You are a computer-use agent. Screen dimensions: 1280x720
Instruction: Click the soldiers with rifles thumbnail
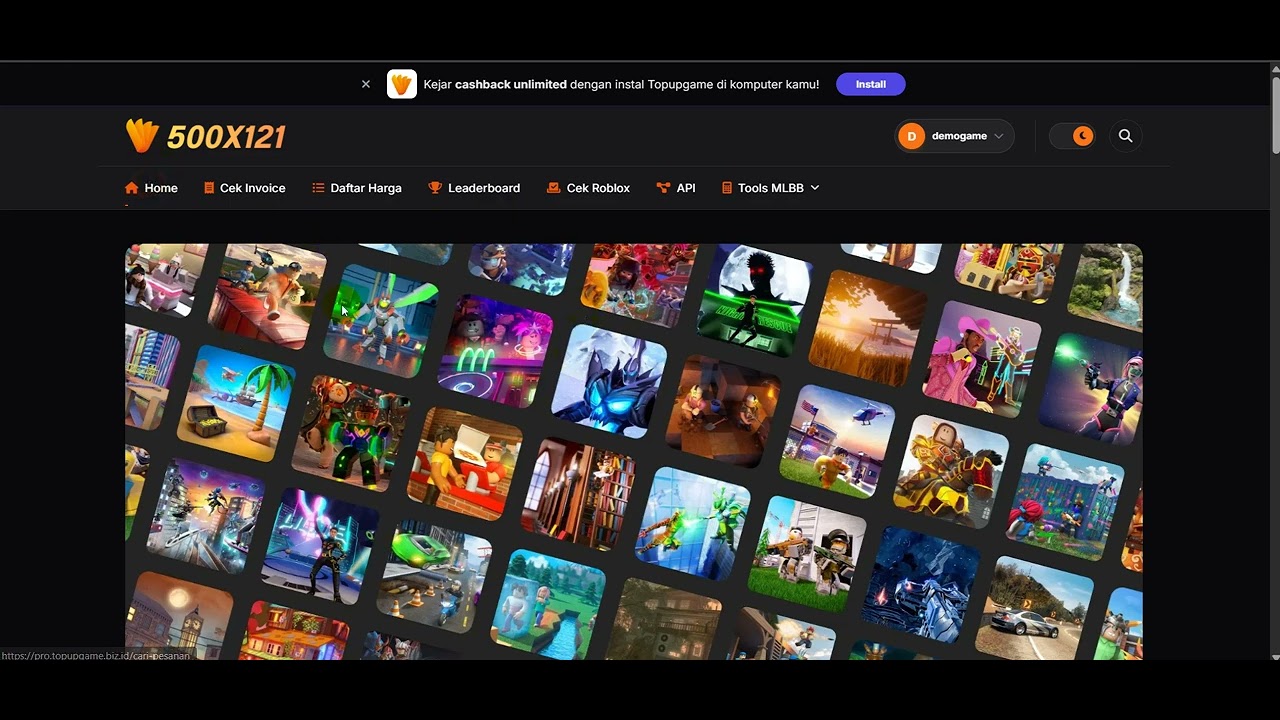pyautogui.click(x=808, y=553)
